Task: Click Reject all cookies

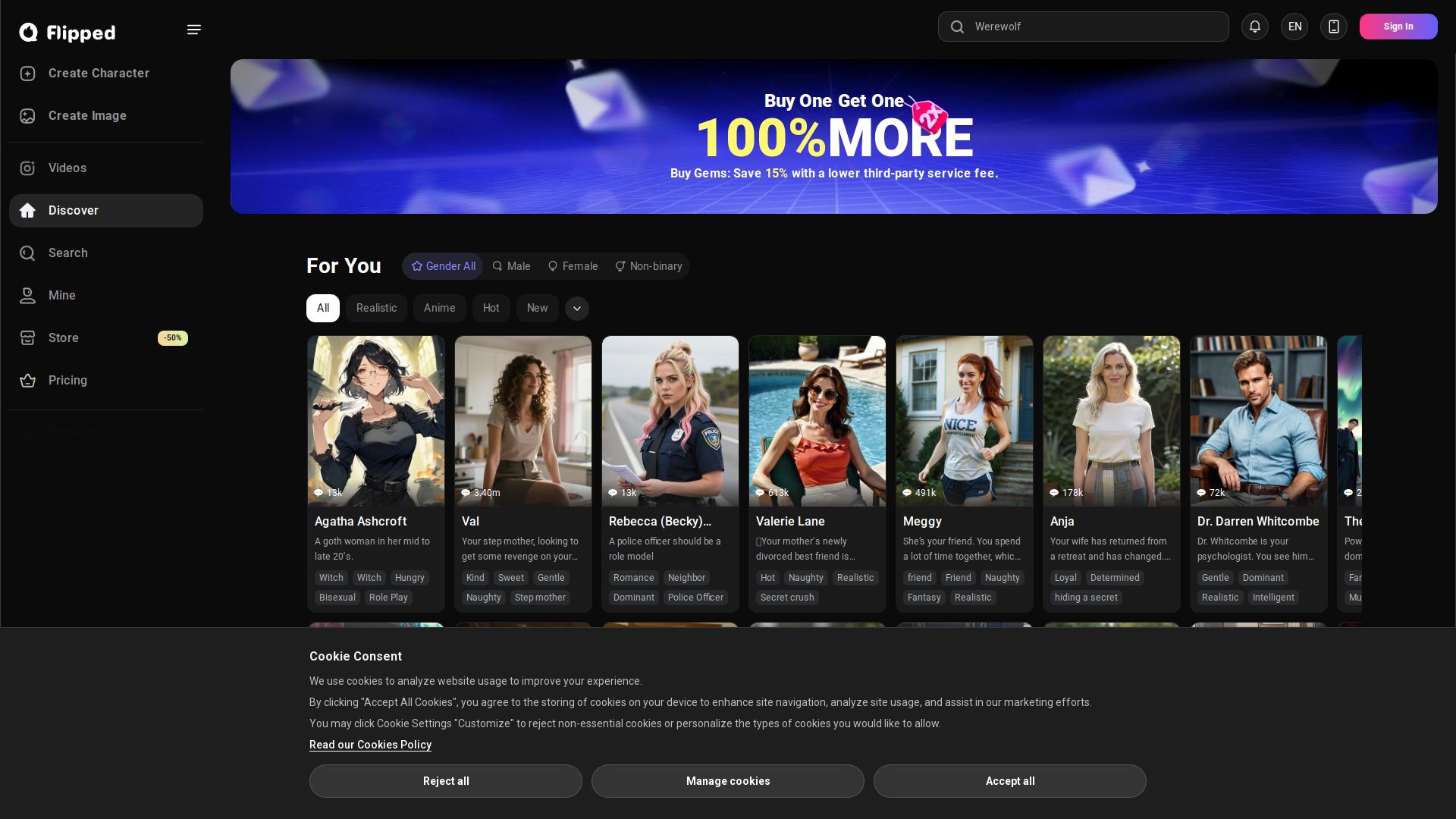Action: [446, 781]
